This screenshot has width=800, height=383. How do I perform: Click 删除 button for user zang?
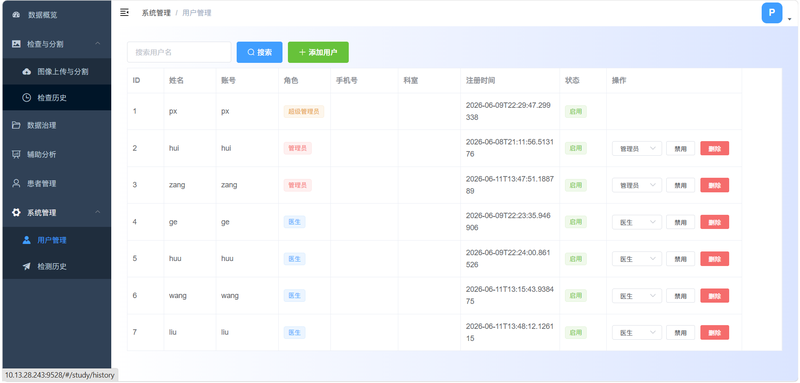[x=714, y=185]
